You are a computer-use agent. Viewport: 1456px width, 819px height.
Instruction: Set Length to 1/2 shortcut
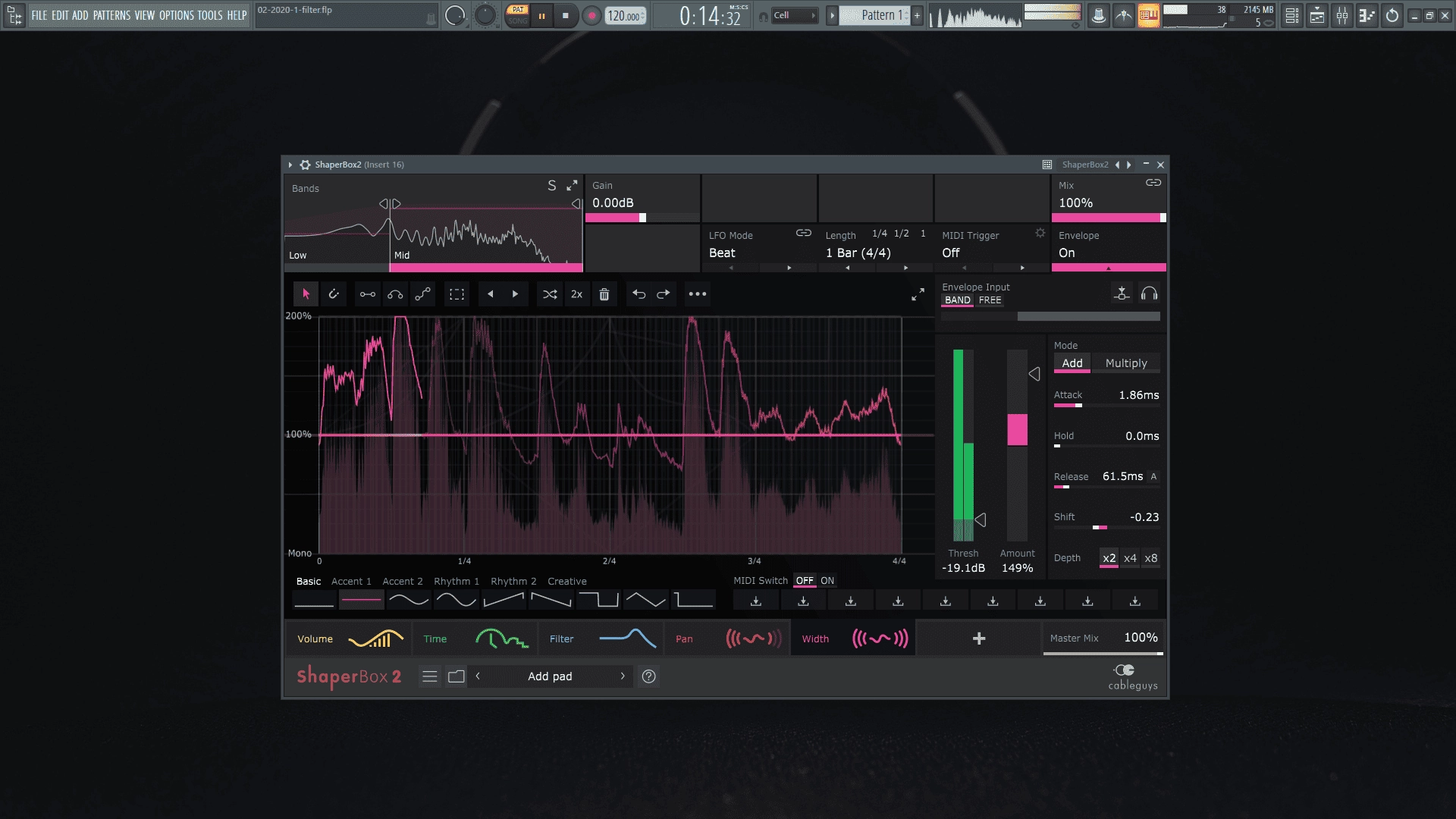pyautogui.click(x=901, y=234)
